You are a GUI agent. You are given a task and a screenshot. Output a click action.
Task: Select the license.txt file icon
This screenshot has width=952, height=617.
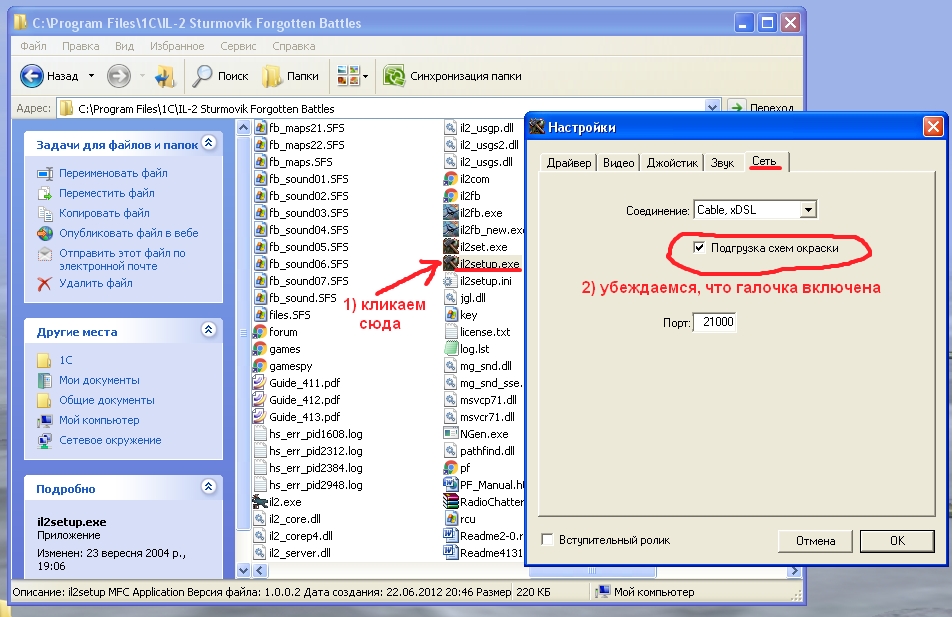click(x=450, y=332)
